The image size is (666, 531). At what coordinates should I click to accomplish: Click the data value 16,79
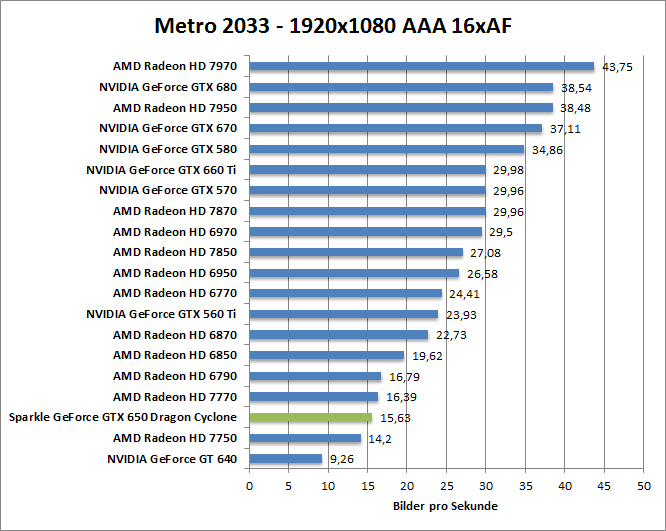[x=404, y=377]
